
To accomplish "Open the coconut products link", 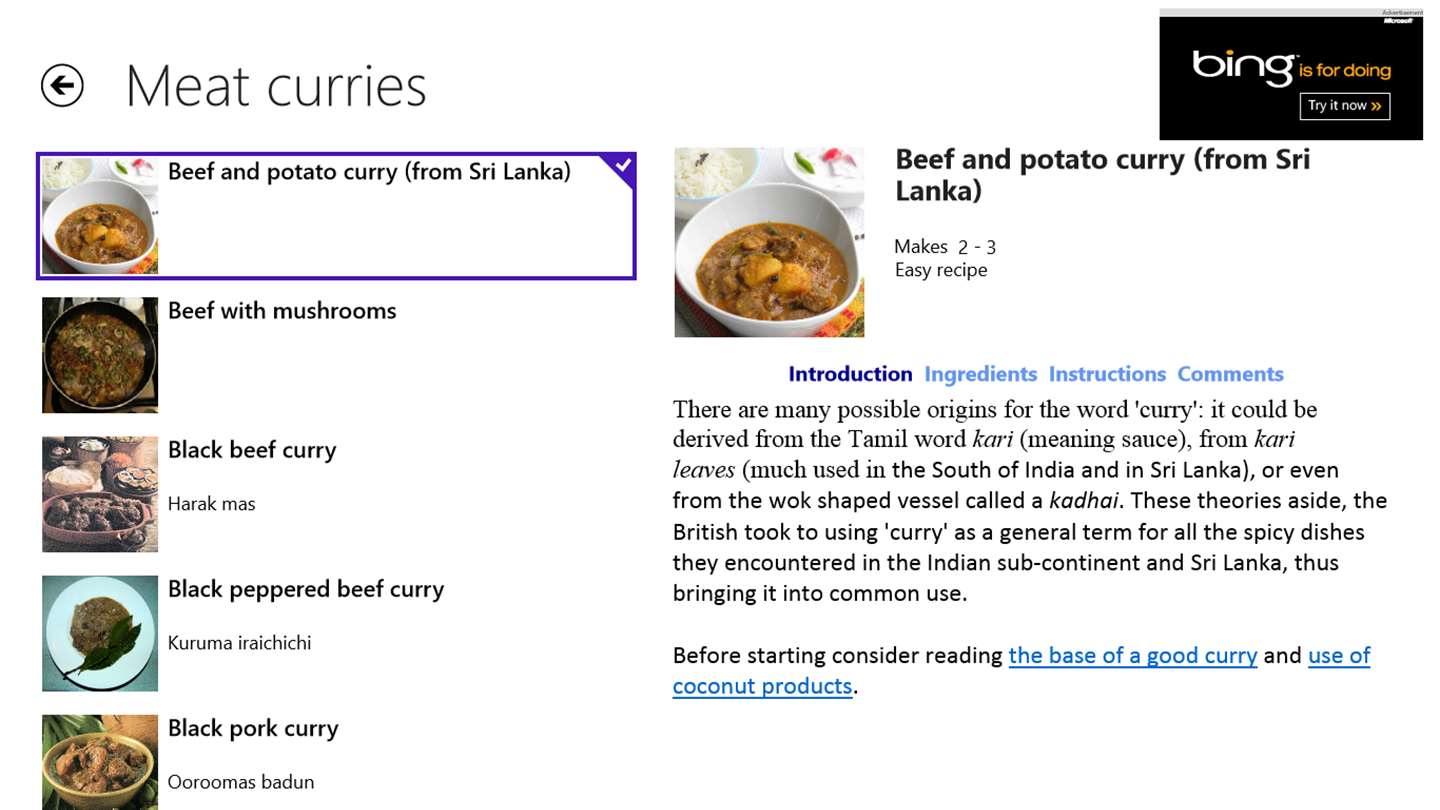I will [x=762, y=686].
